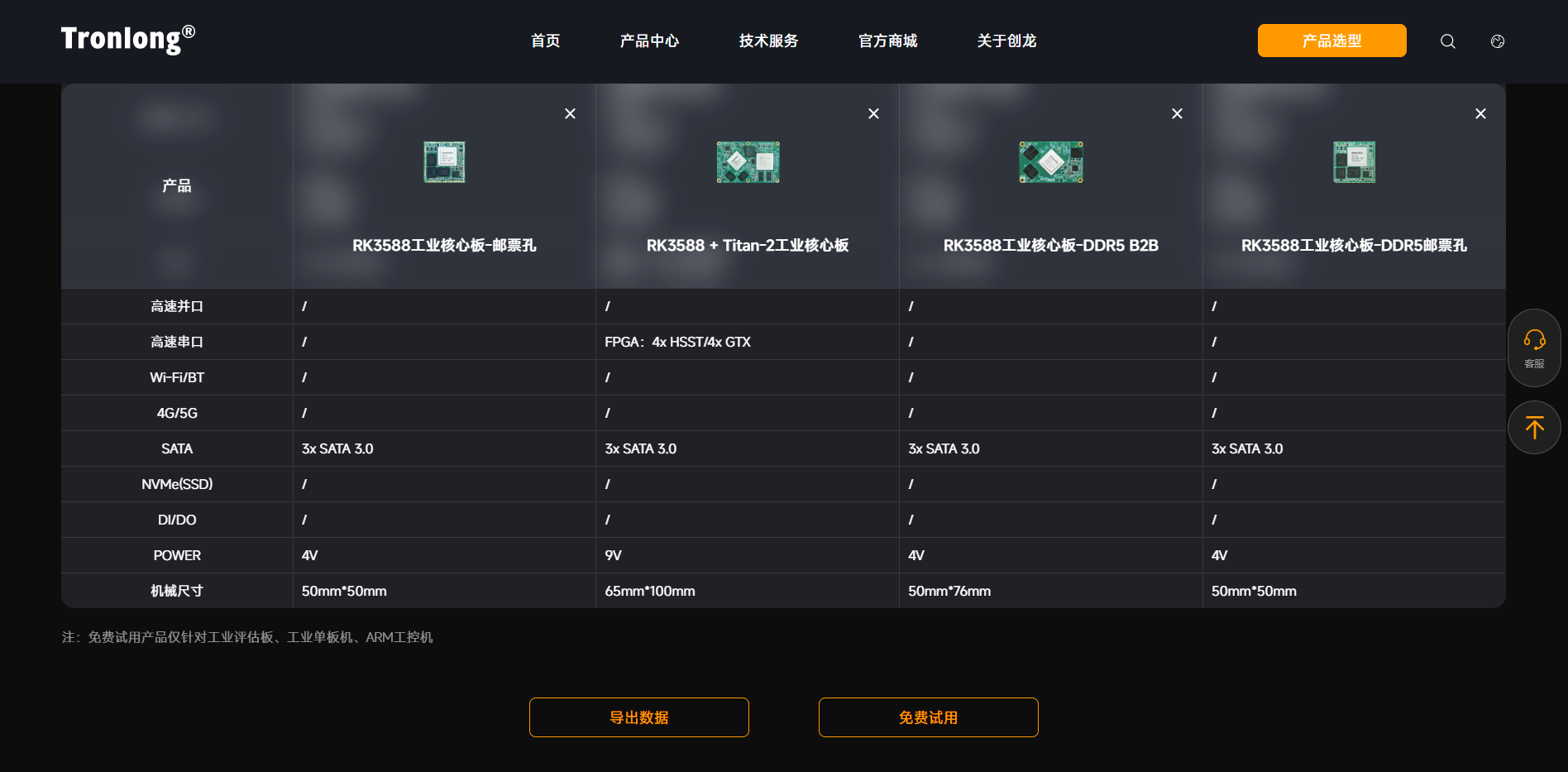Click the orange 产品选型 button

(x=1331, y=41)
